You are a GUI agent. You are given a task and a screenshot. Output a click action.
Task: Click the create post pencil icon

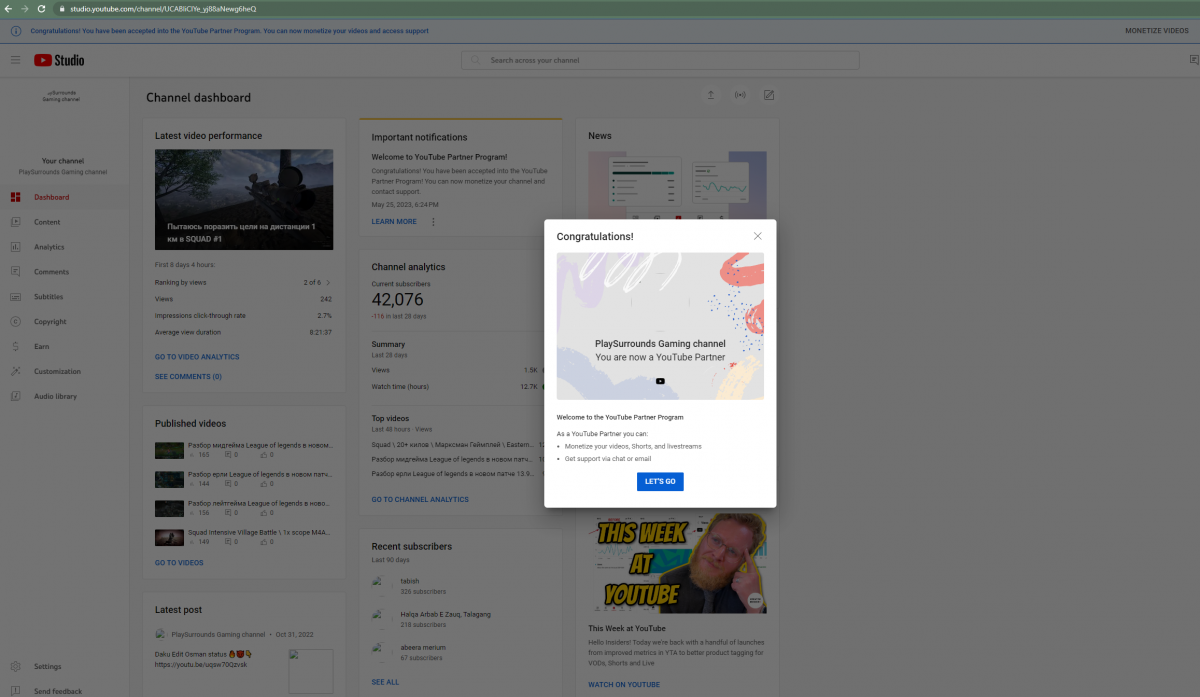point(769,96)
